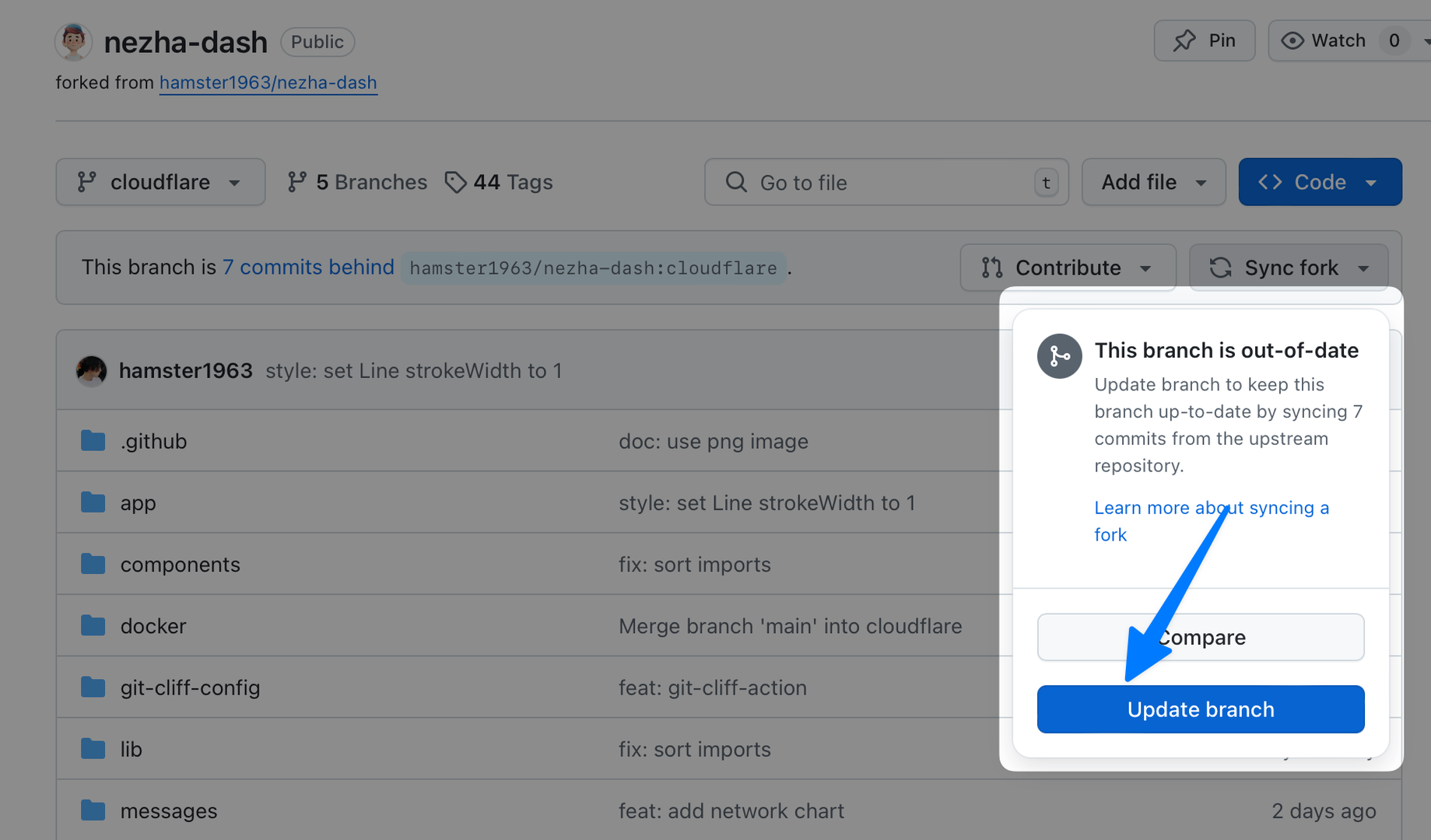Open the lib folder
The image size is (1431, 840).
coord(131,749)
